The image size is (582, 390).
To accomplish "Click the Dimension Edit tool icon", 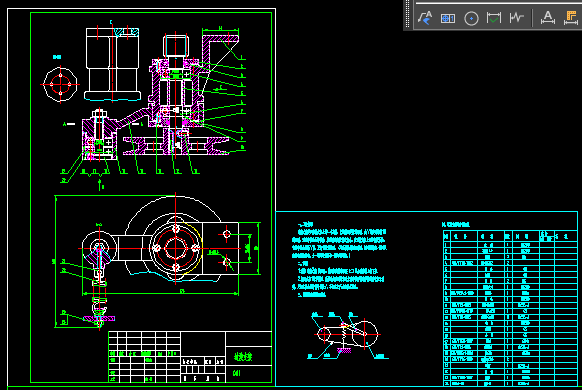I will point(547,17).
